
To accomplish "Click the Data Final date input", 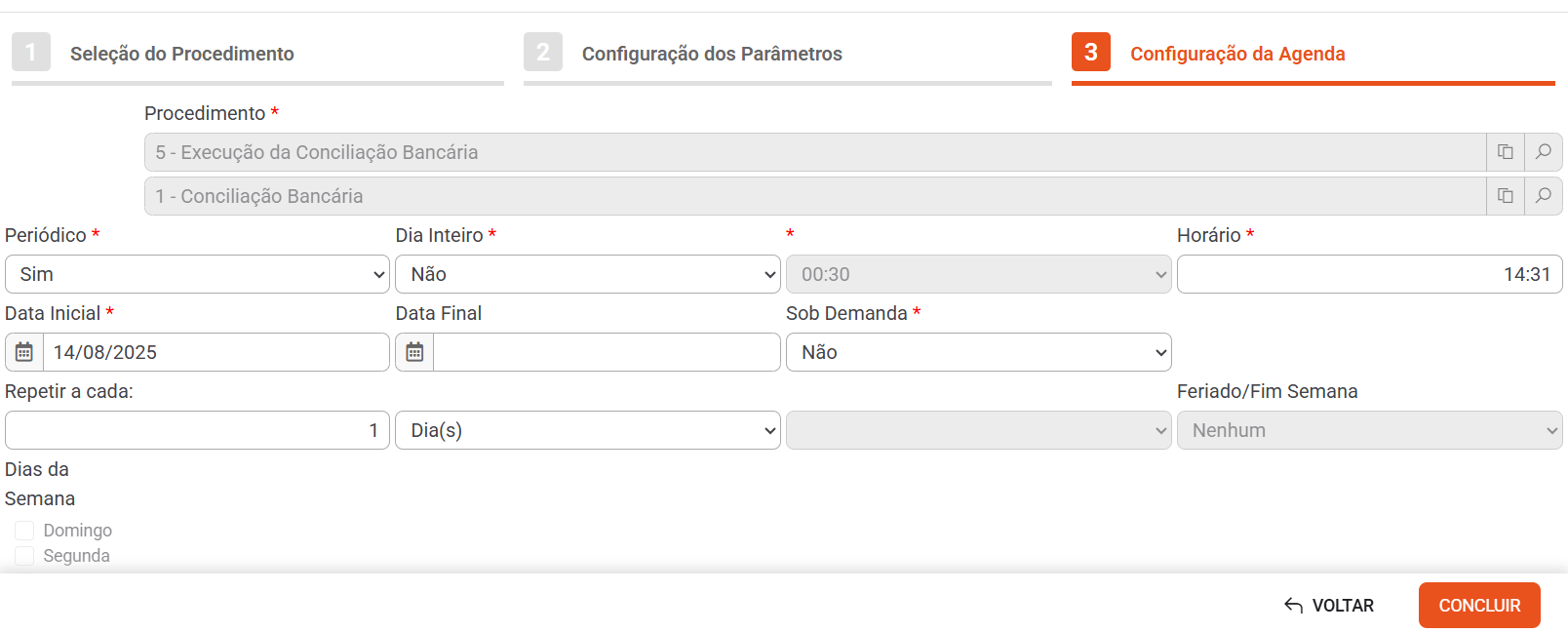I will pyautogui.click(x=606, y=352).
